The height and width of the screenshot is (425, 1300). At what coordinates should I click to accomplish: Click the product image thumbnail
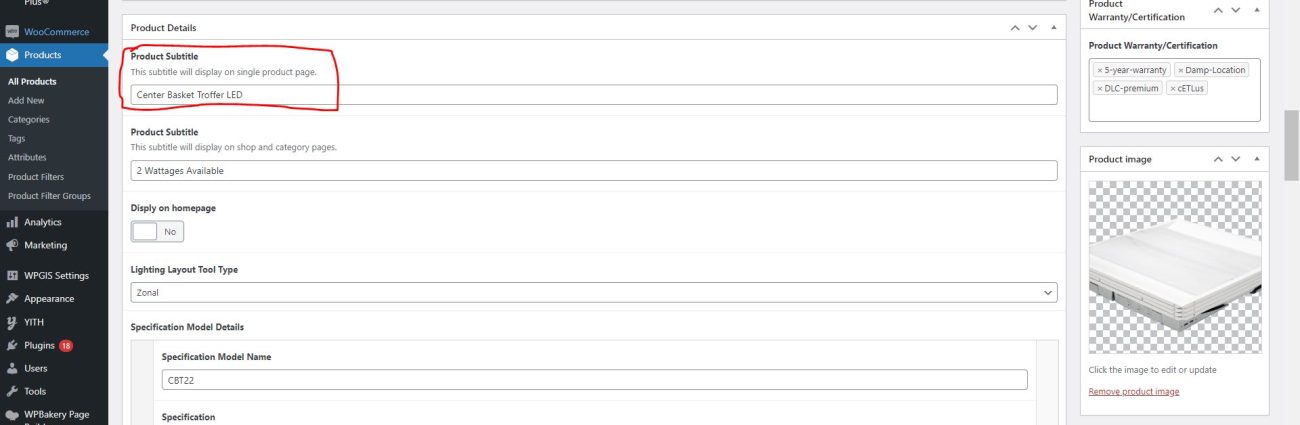(1174, 266)
